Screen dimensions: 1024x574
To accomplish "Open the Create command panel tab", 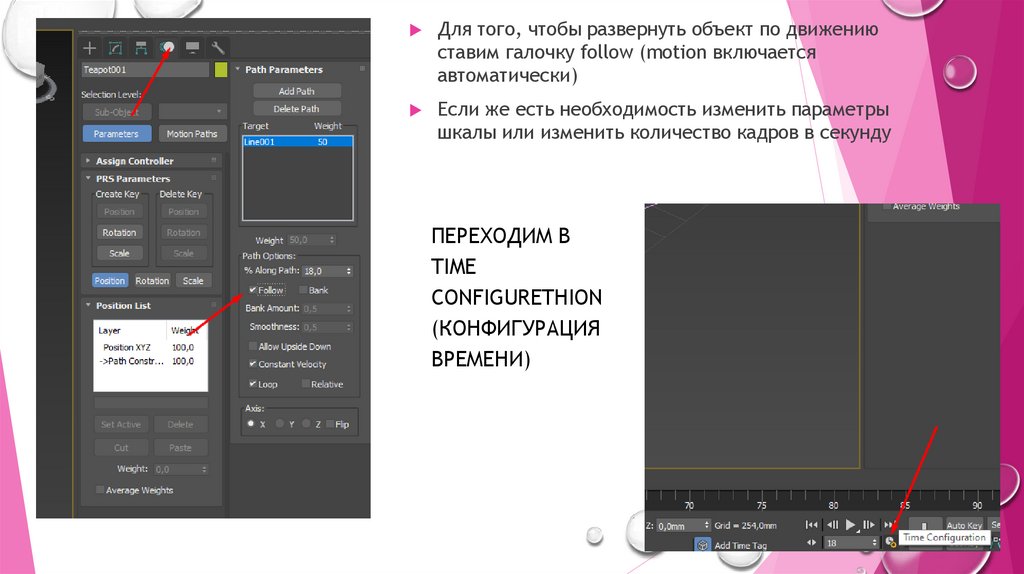I will pyautogui.click(x=89, y=48).
